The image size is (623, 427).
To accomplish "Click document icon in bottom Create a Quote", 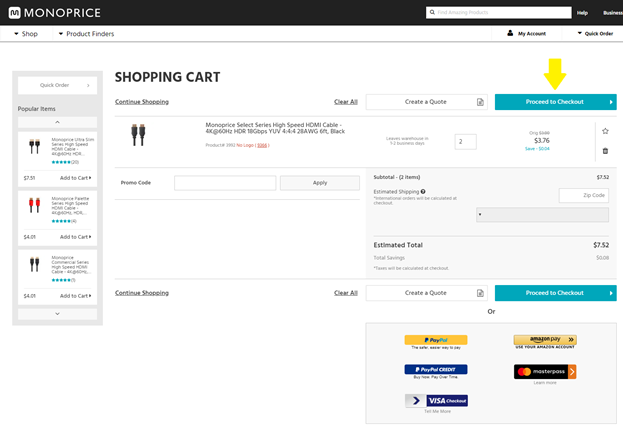I will 480,293.
